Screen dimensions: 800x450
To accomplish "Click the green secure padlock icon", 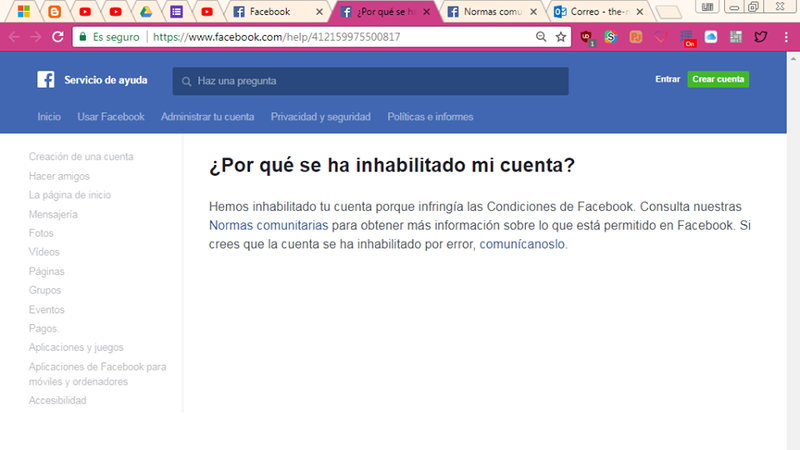I will (83, 37).
